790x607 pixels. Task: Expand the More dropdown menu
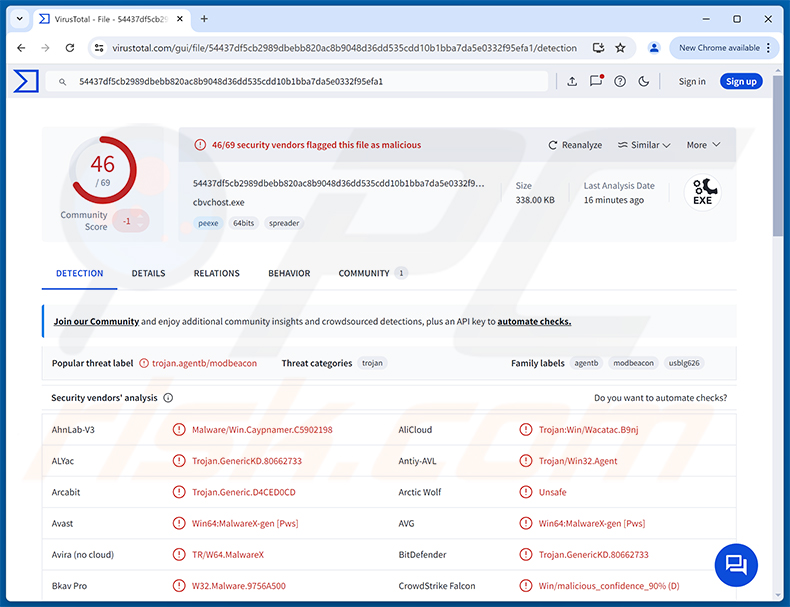(703, 145)
